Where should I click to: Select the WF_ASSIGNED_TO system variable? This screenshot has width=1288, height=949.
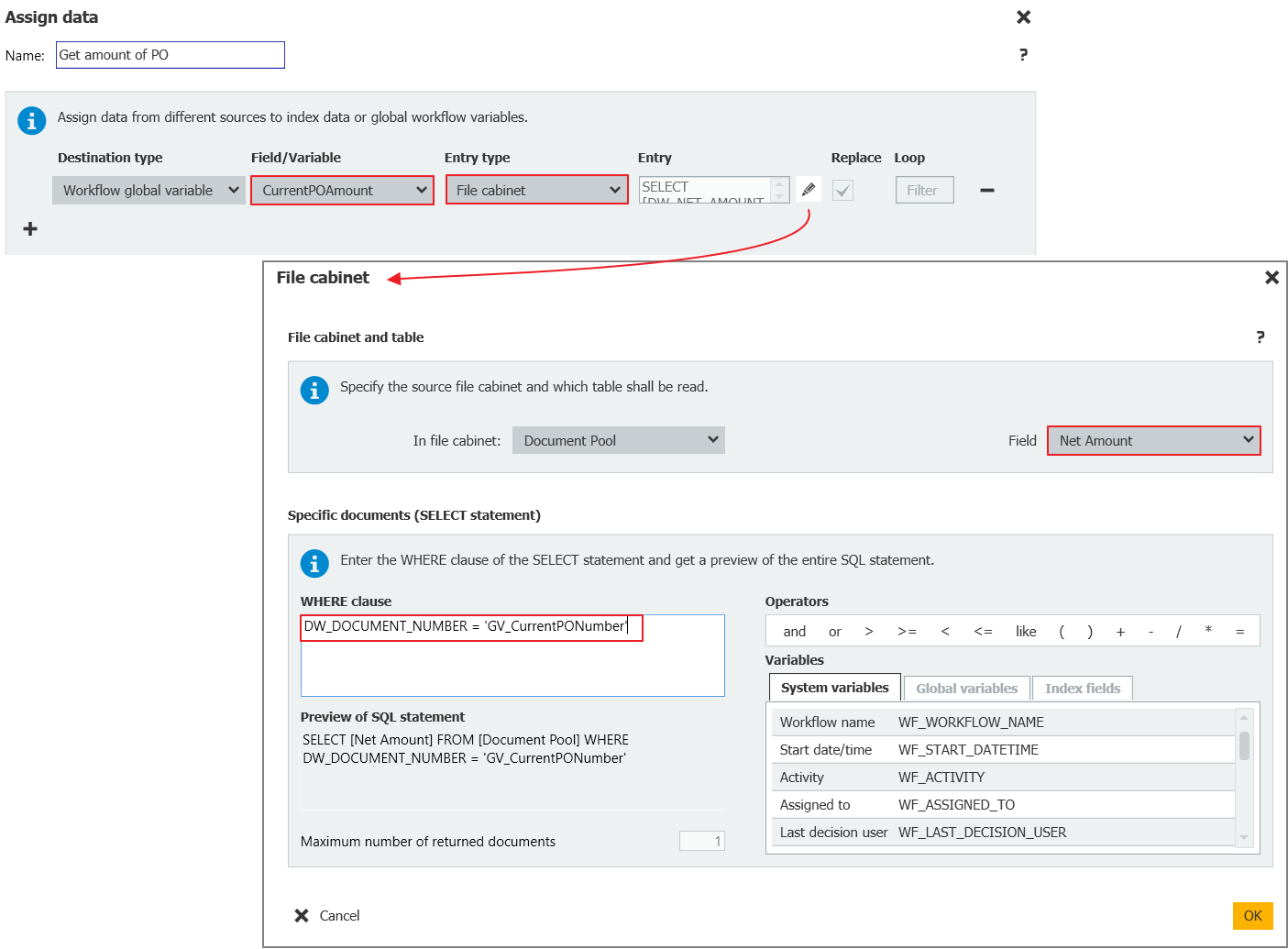955,804
